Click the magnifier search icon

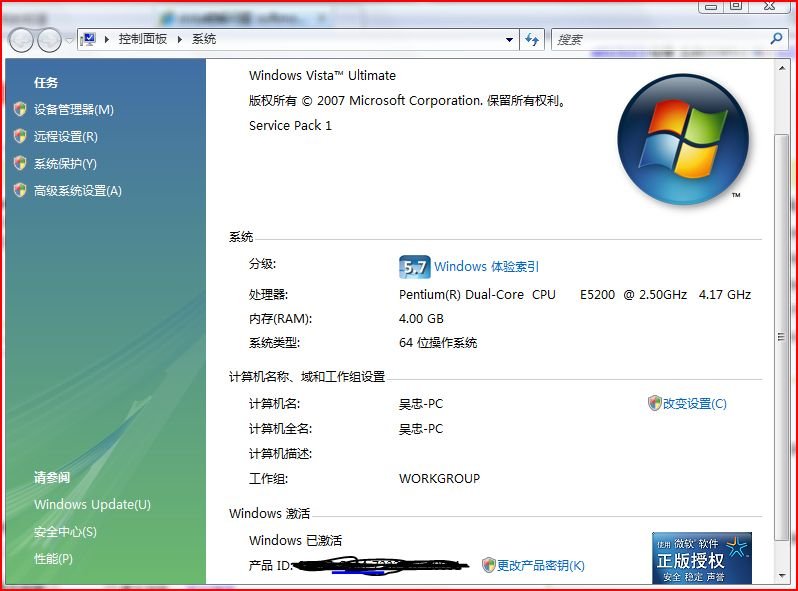click(x=777, y=38)
